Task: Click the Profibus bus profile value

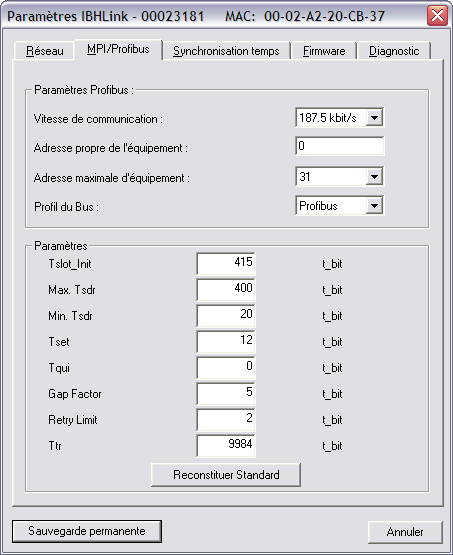Action: (x=318, y=206)
